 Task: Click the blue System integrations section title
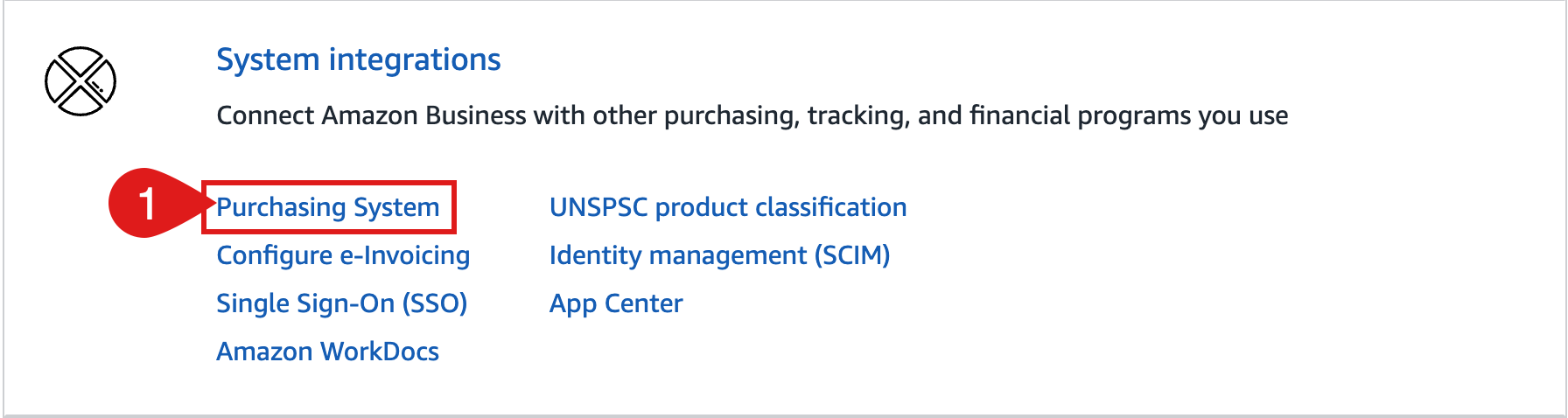(359, 59)
